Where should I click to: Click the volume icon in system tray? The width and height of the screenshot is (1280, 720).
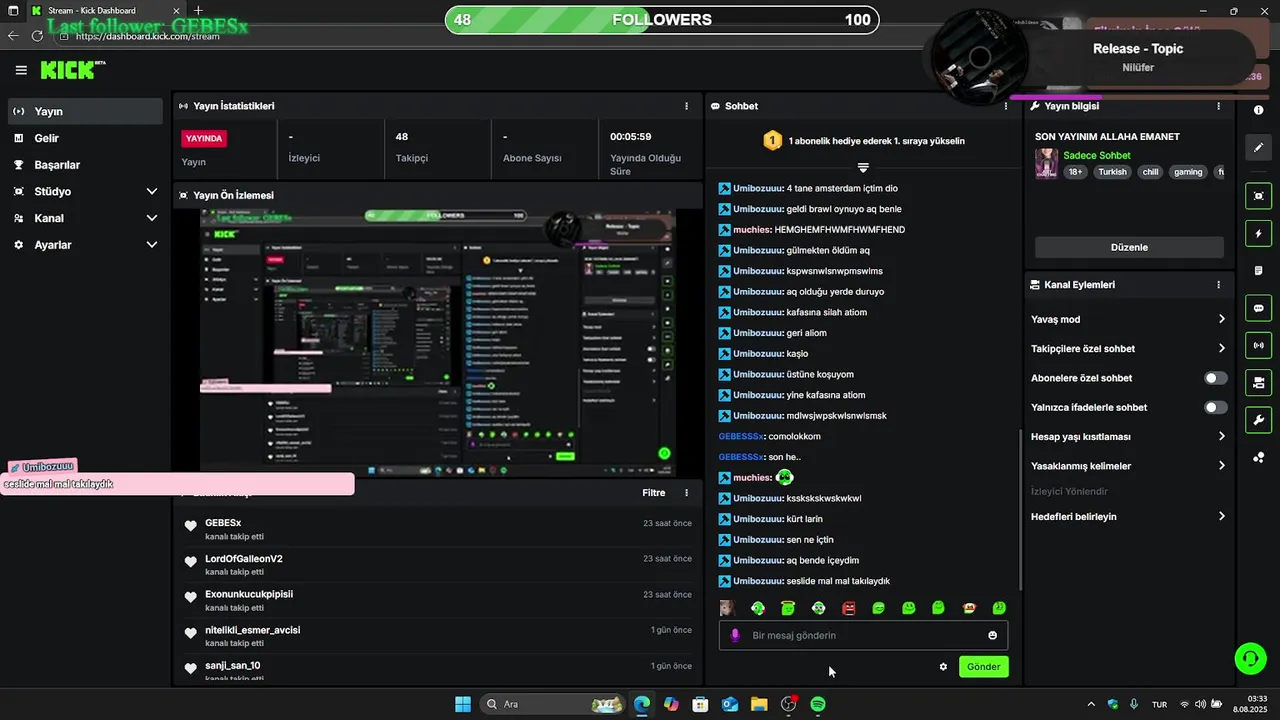1200,704
